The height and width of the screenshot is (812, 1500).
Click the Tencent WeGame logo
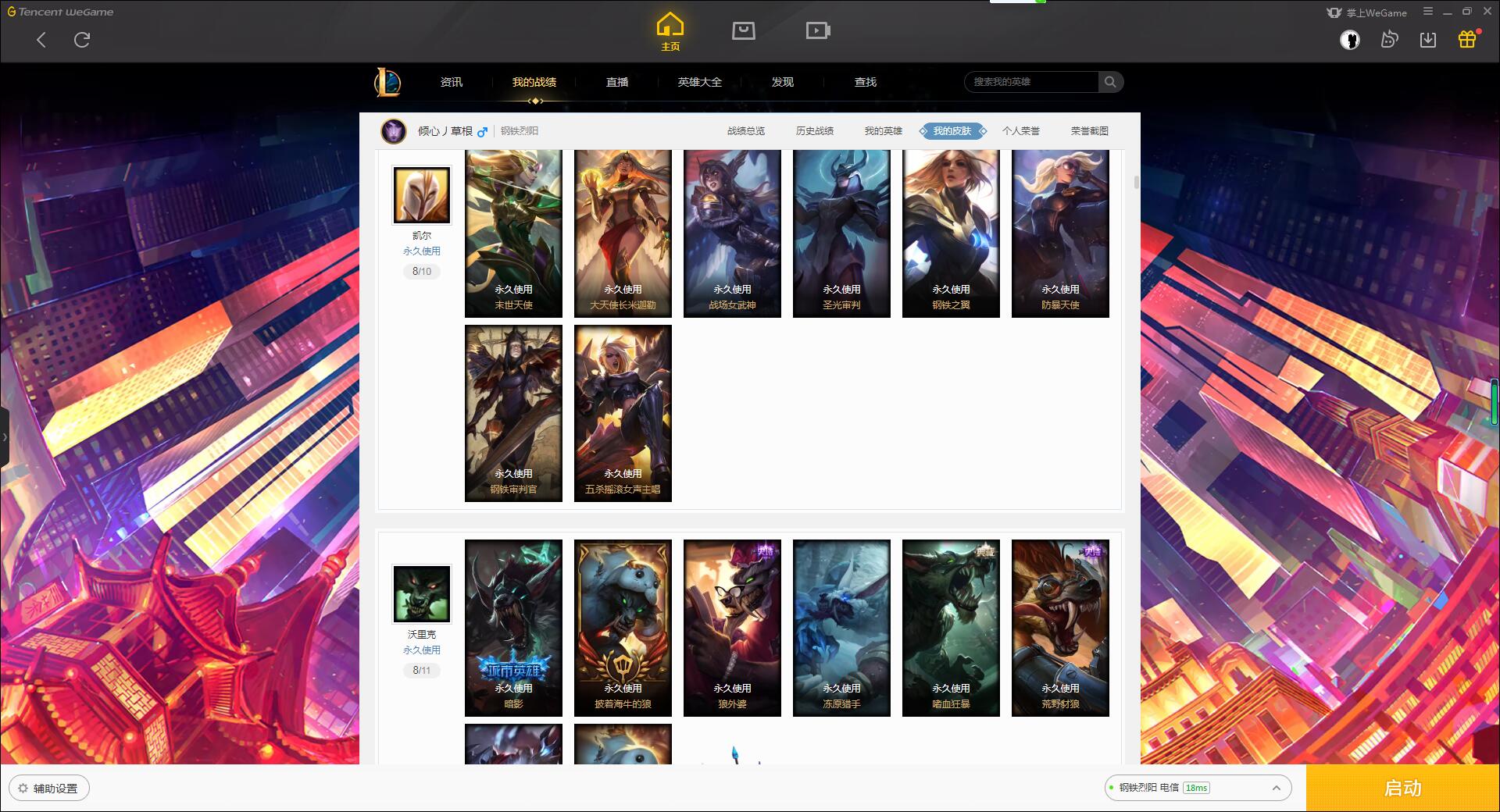pos(60,12)
